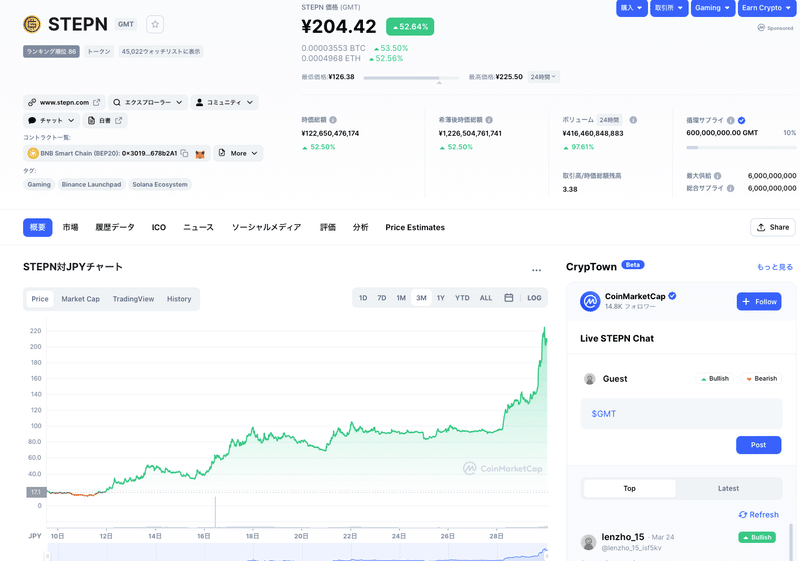Select 1D chart range
This screenshot has height=561, width=800.
pyautogui.click(x=363, y=298)
